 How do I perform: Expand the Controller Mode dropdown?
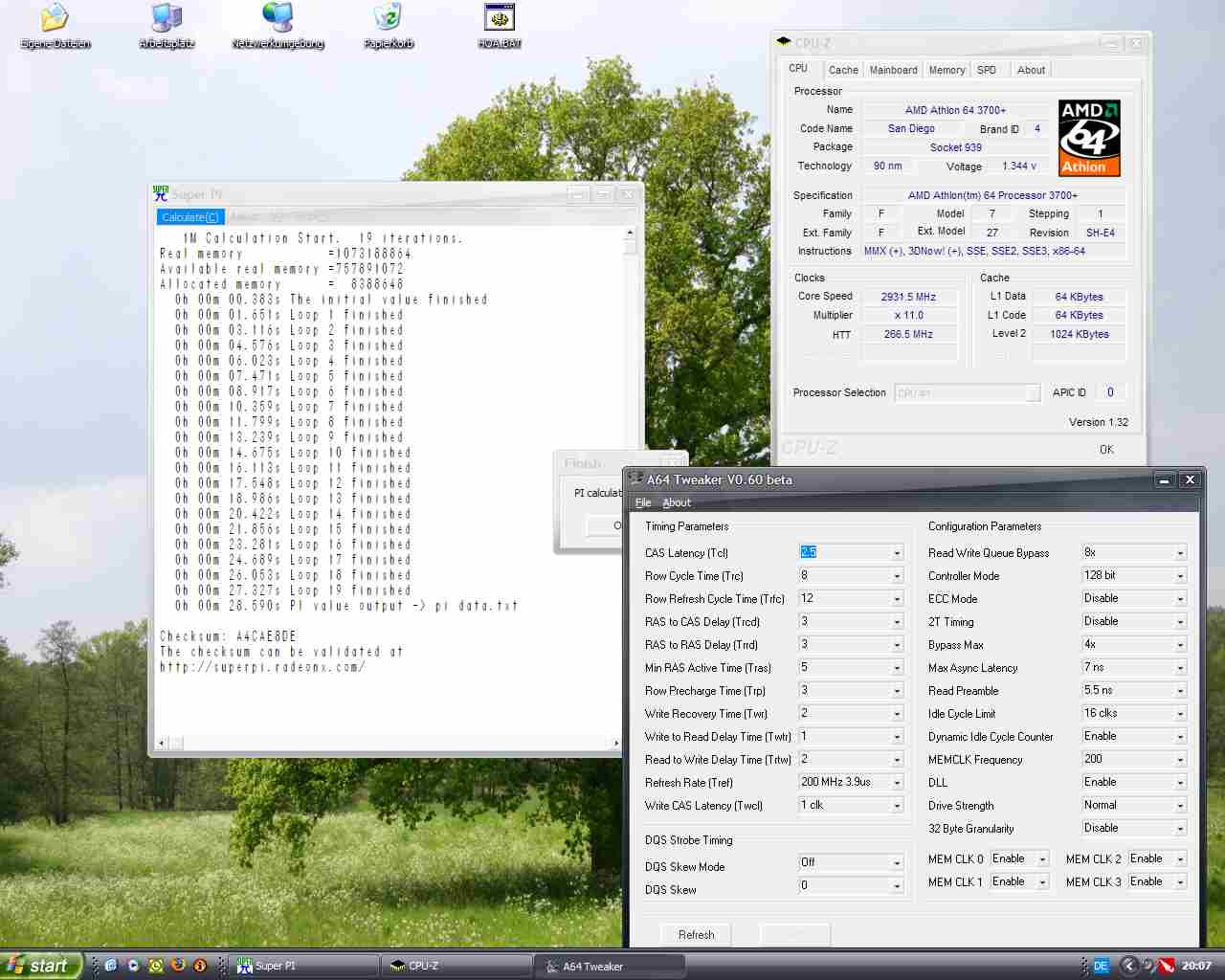pyautogui.click(x=1180, y=576)
